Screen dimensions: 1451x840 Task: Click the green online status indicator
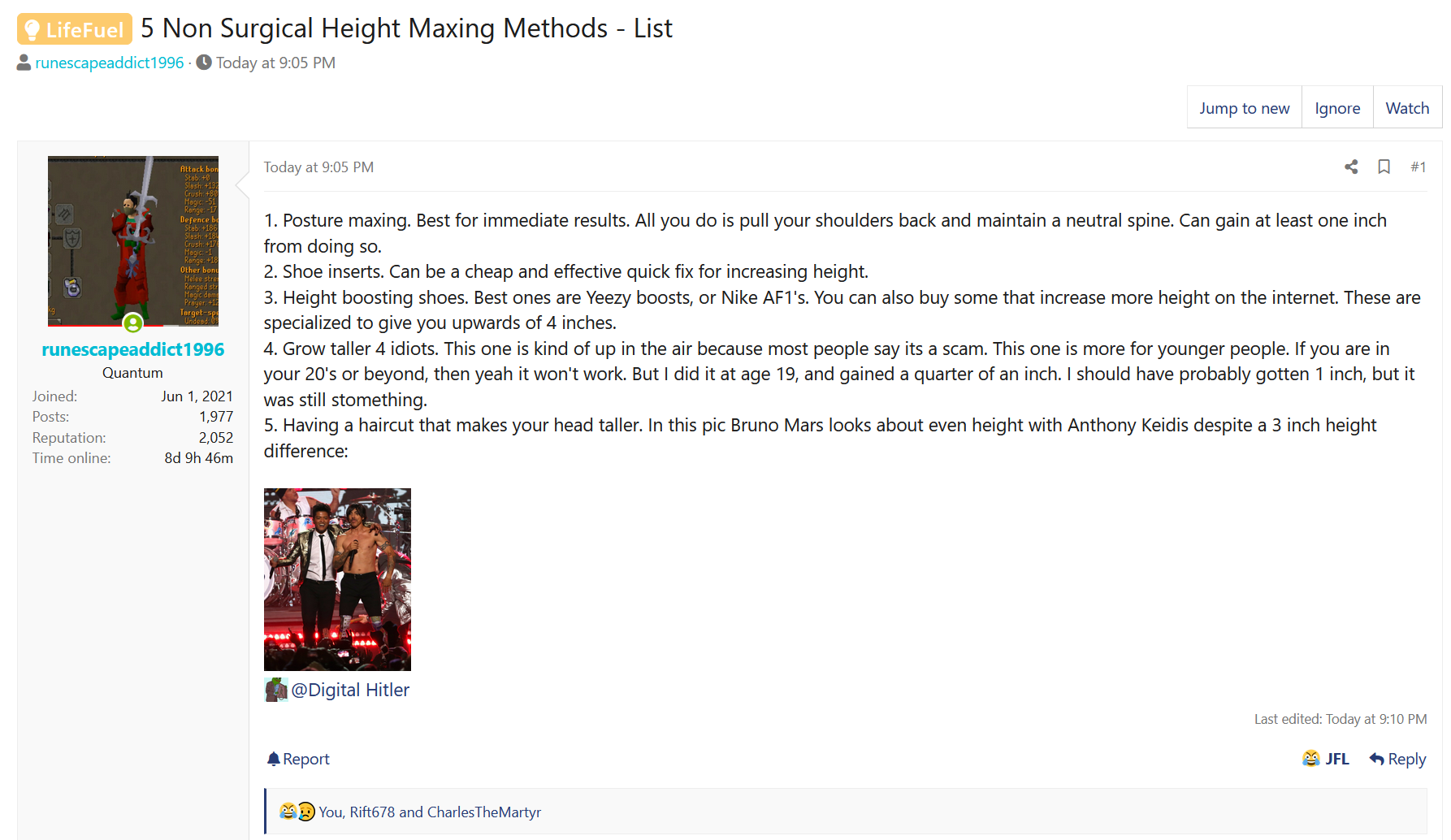tap(133, 323)
